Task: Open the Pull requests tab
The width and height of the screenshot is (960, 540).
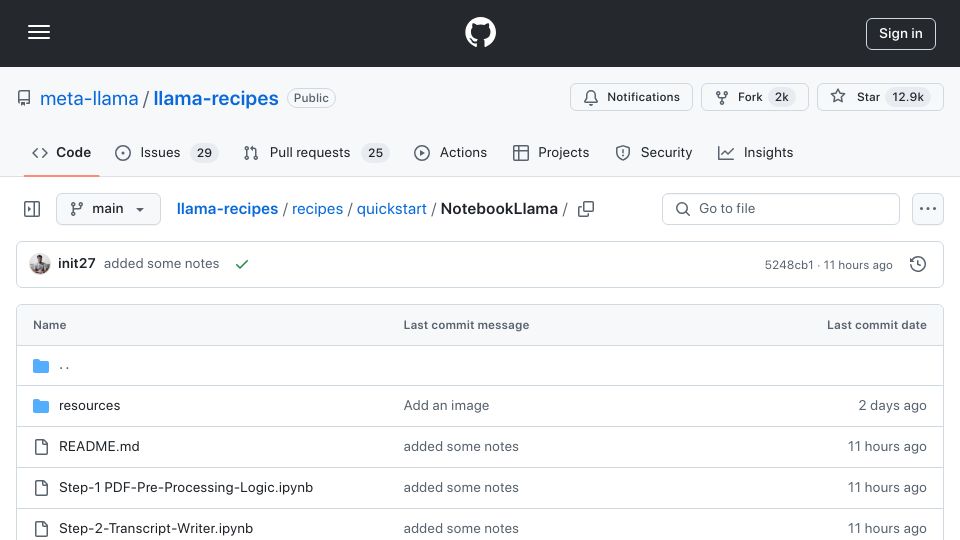Action: [316, 152]
